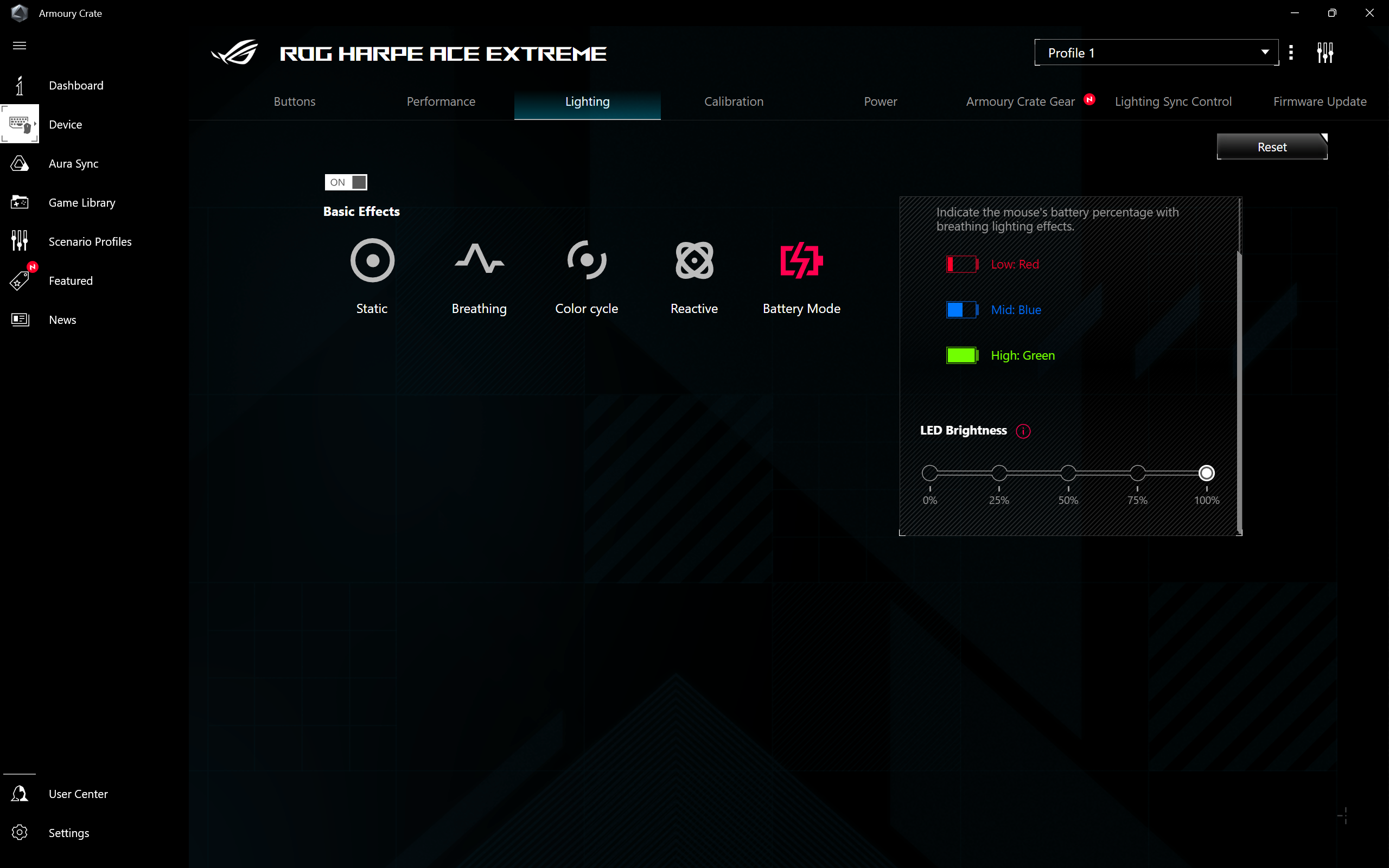Viewport: 1389px width, 868px height.
Task: Open the Scenario Profiles panel
Action: pyautogui.click(x=89, y=241)
